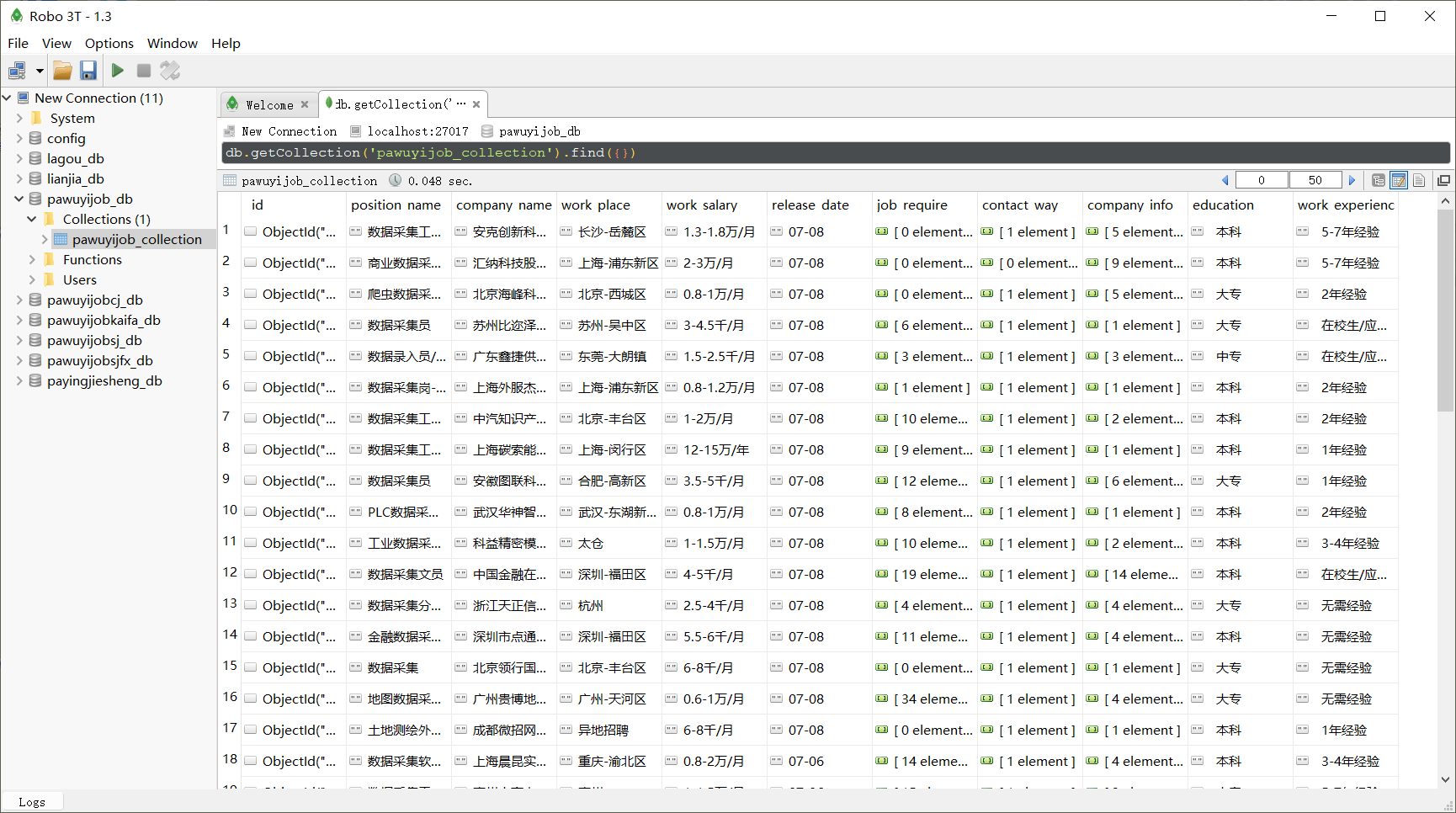Click the vertical scrollbar up arrow

click(1446, 201)
